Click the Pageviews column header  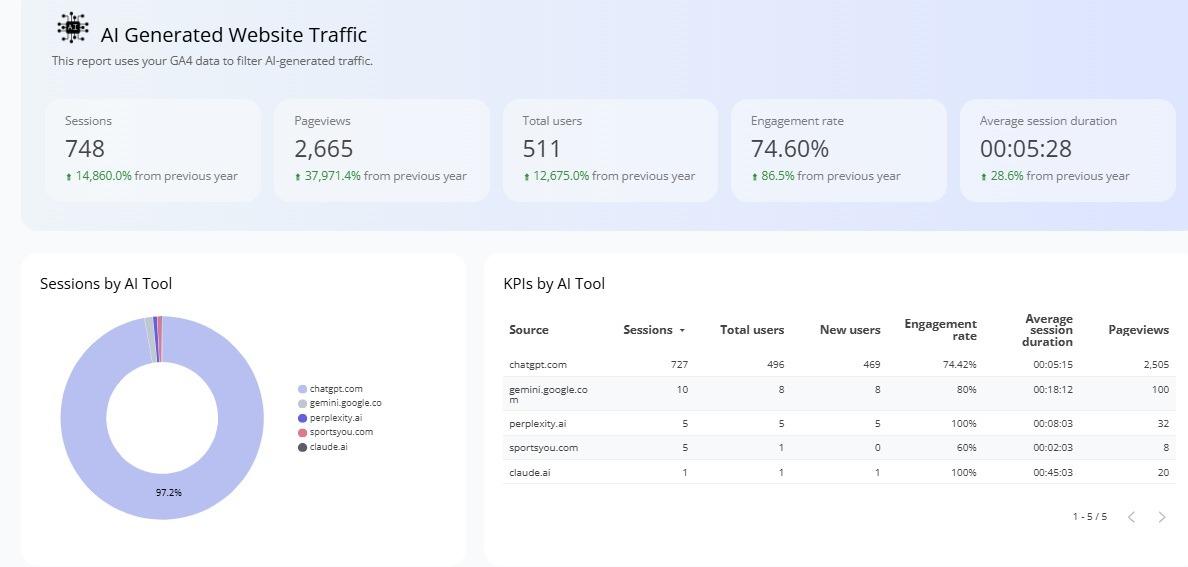pos(1138,330)
